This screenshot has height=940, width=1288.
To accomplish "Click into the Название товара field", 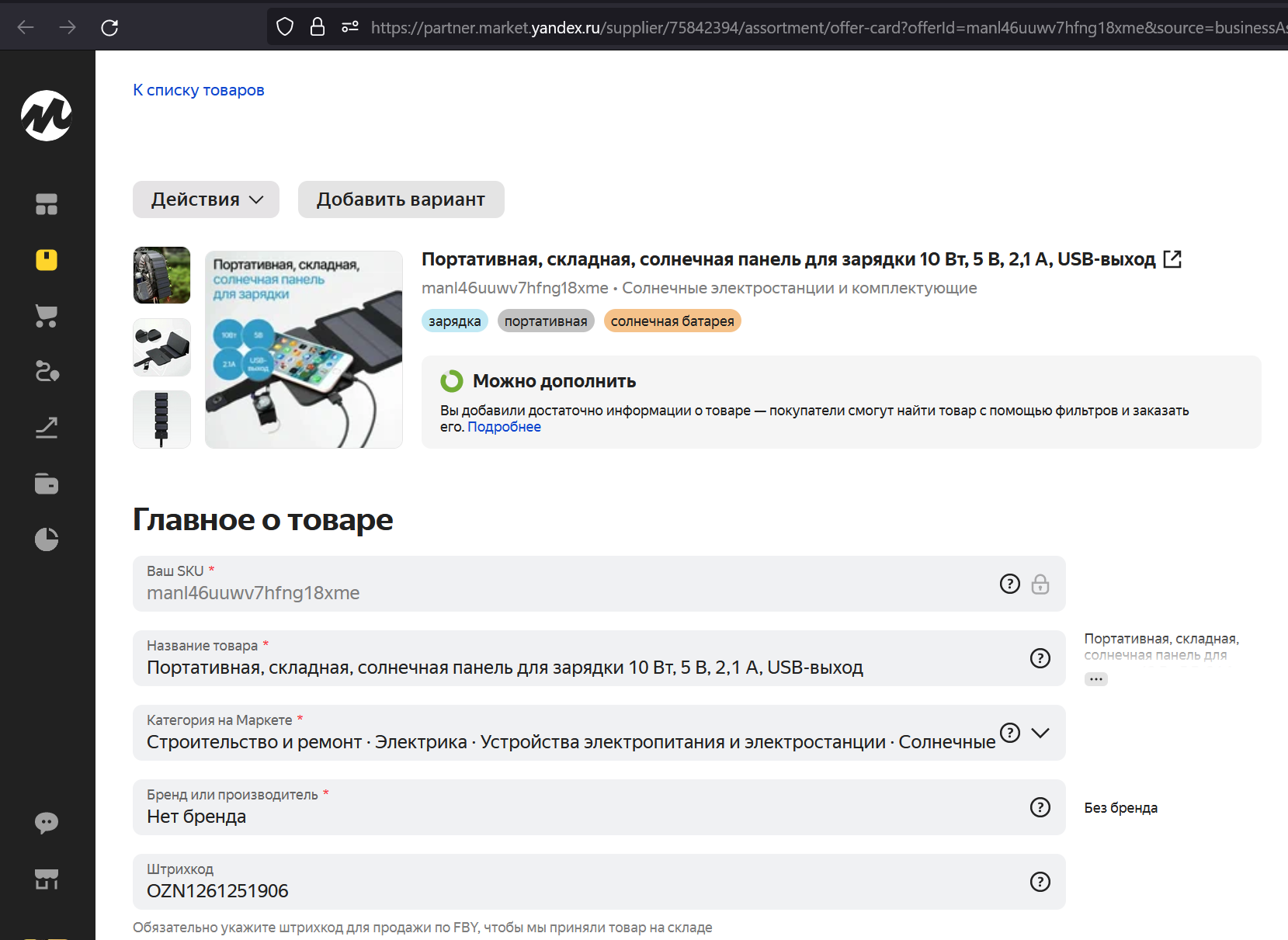I will coord(575,667).
